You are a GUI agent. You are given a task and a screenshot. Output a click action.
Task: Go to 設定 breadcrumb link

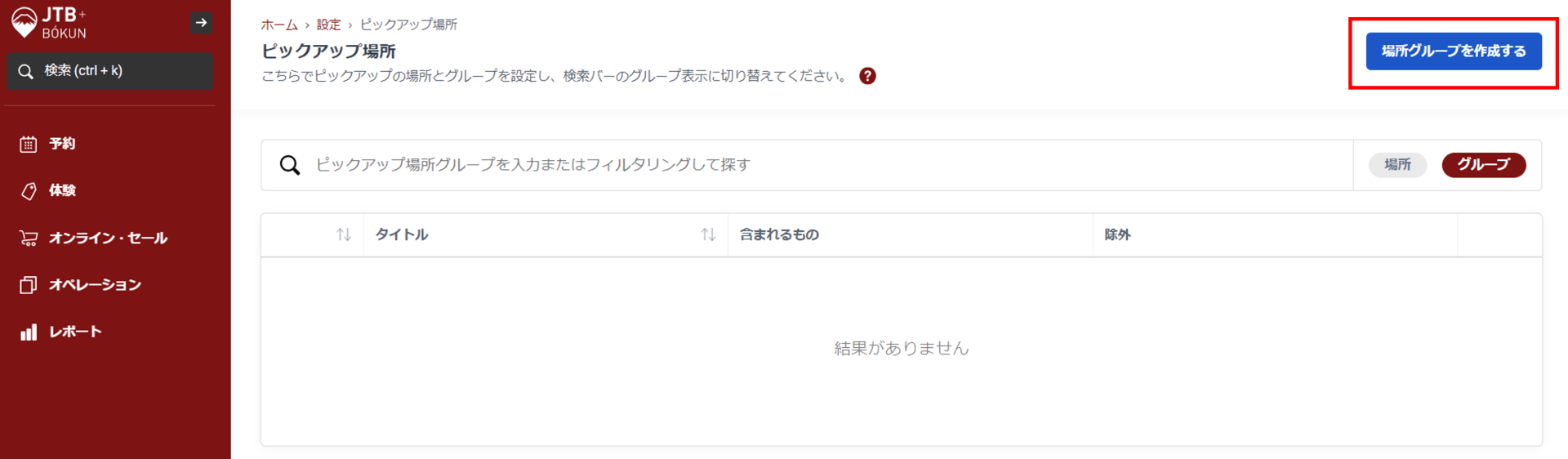pyautogui.click(x=328, y=25)
